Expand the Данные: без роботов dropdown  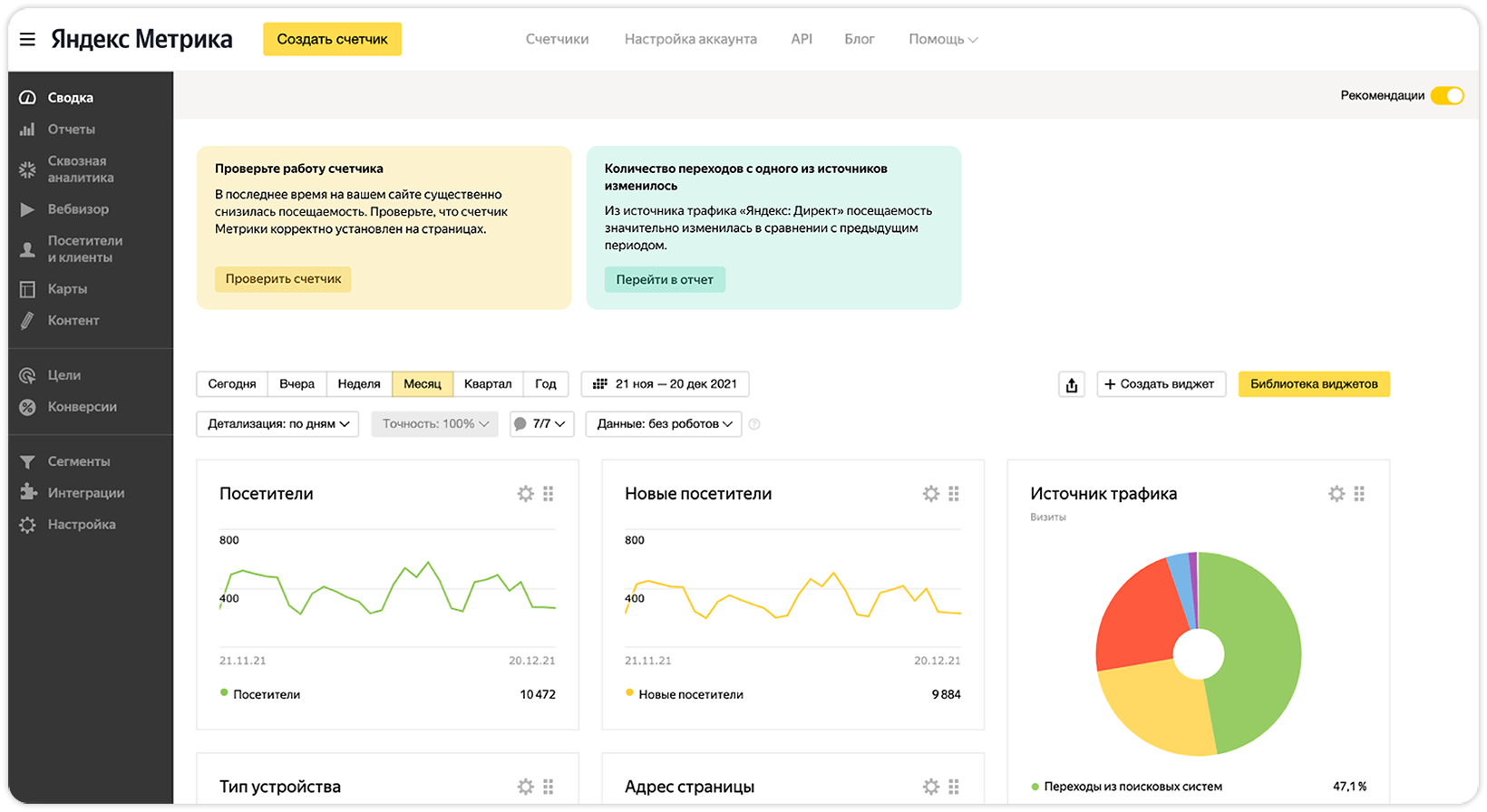coord(664,424)
